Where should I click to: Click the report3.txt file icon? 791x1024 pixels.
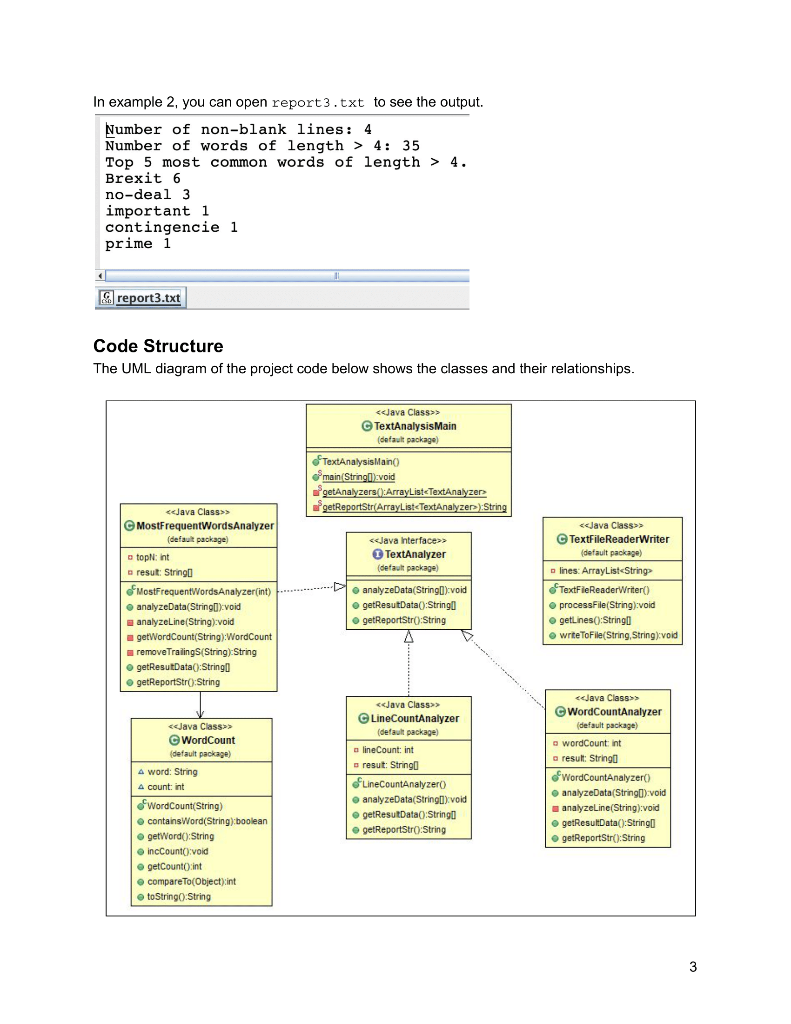106,298
